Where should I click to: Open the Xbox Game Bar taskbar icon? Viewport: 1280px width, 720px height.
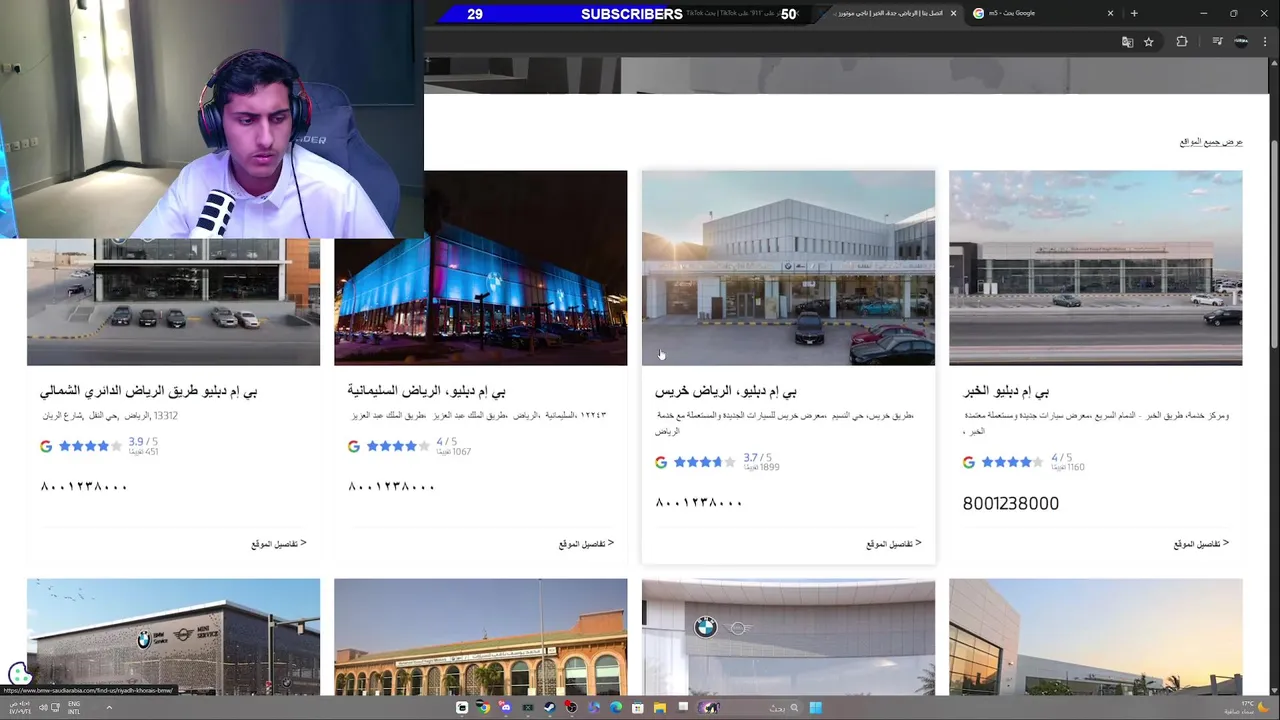[527, 708]
